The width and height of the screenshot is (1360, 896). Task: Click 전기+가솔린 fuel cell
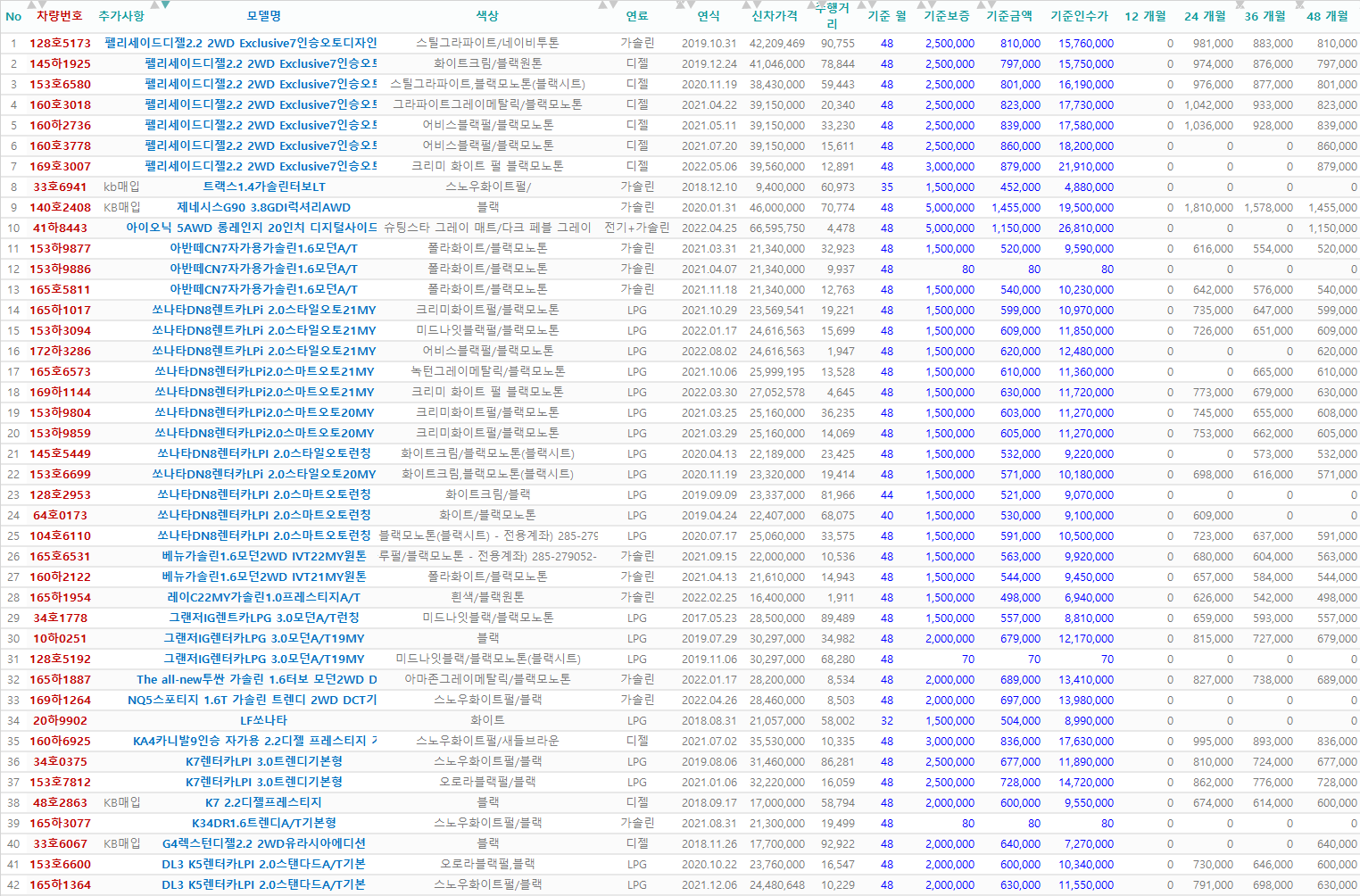point(637,228)
